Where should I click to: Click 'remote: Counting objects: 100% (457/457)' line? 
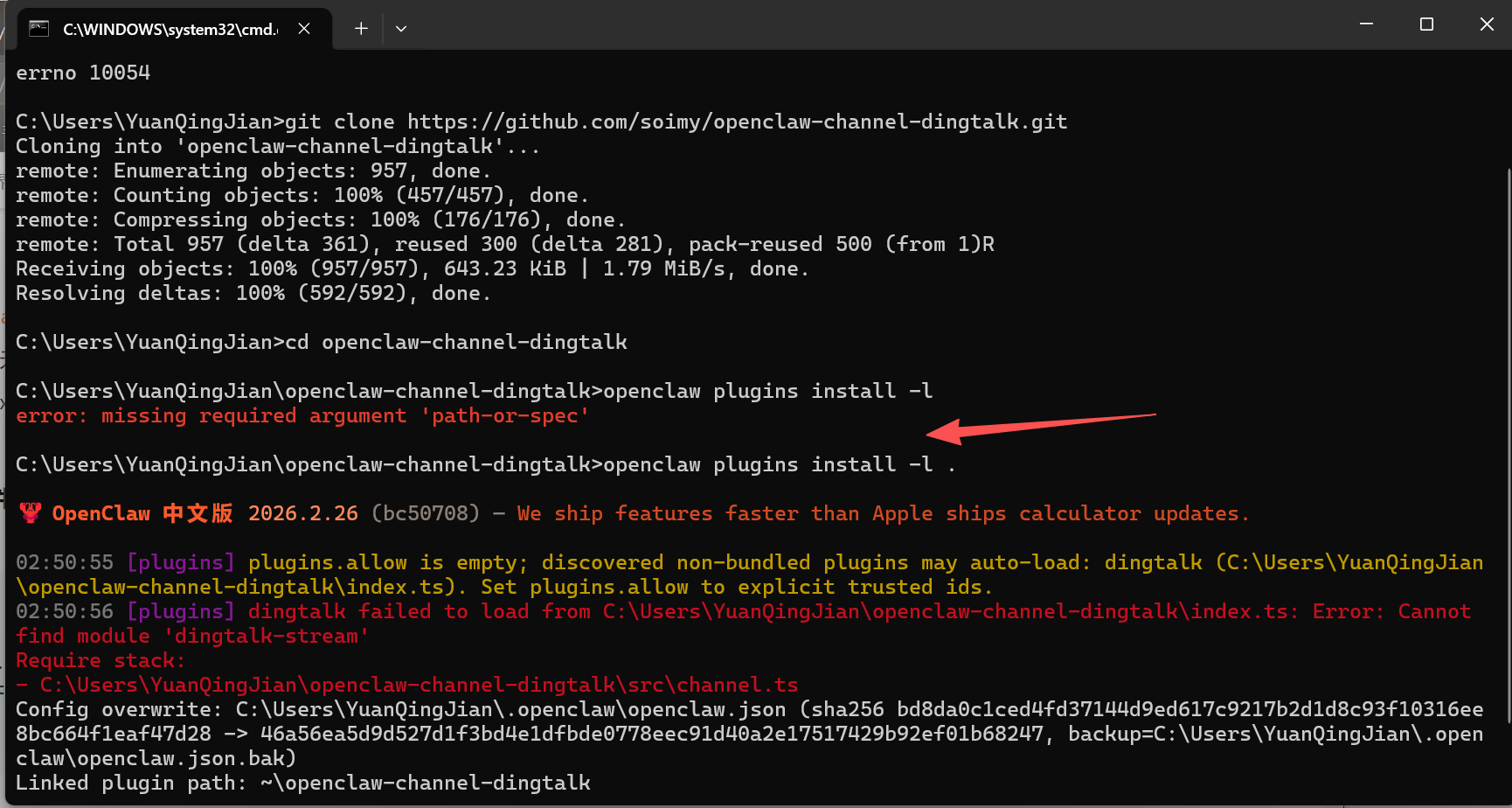302,195
